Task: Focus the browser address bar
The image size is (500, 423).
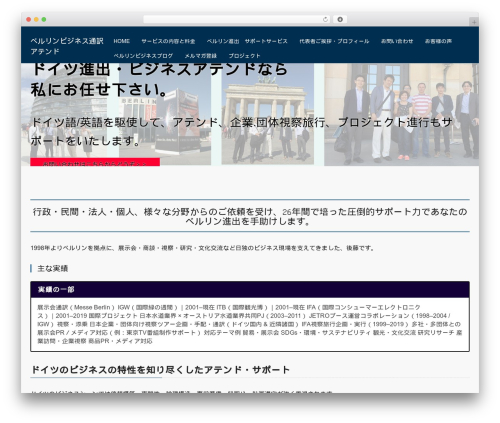Action: tap(233, 19)
